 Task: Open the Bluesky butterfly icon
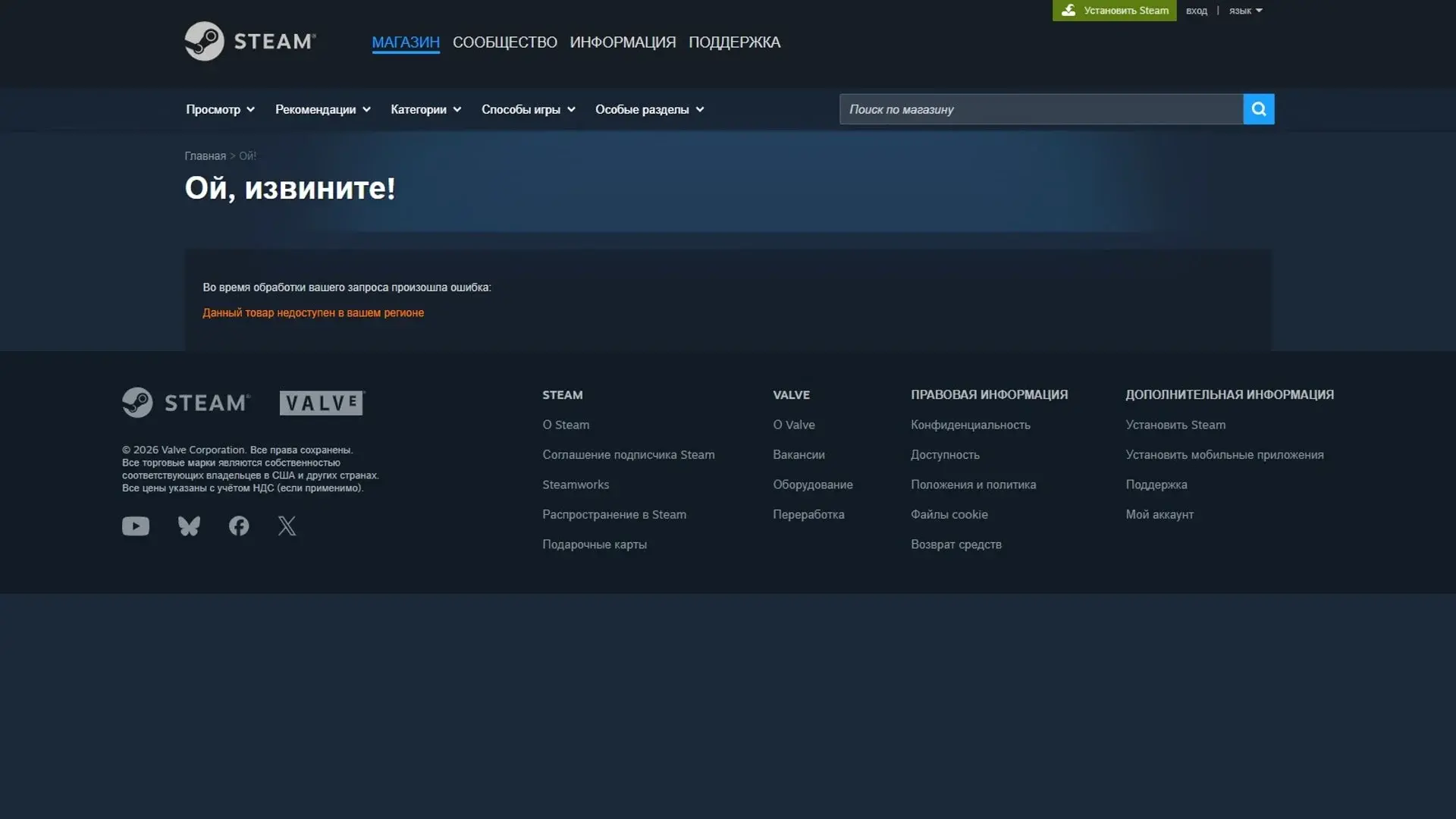[x=189, y=526]
